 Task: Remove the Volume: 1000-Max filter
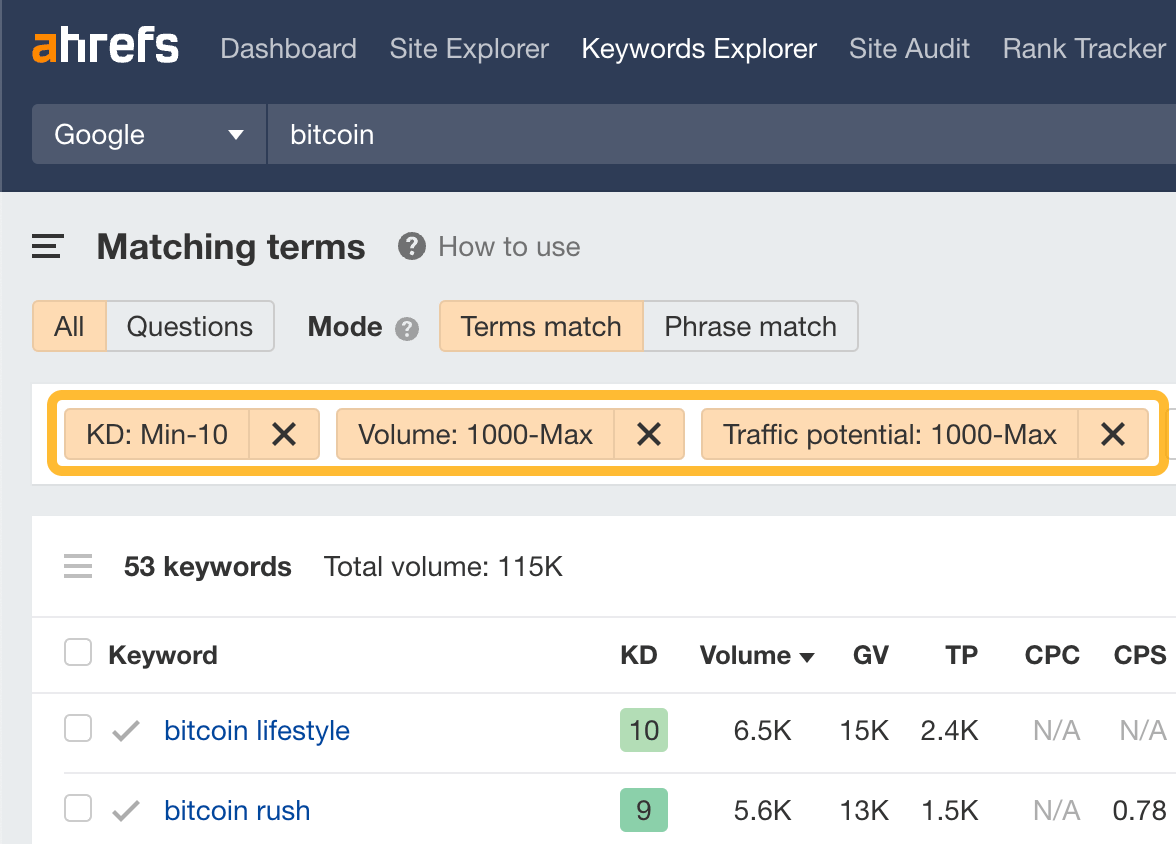[649, 434]
